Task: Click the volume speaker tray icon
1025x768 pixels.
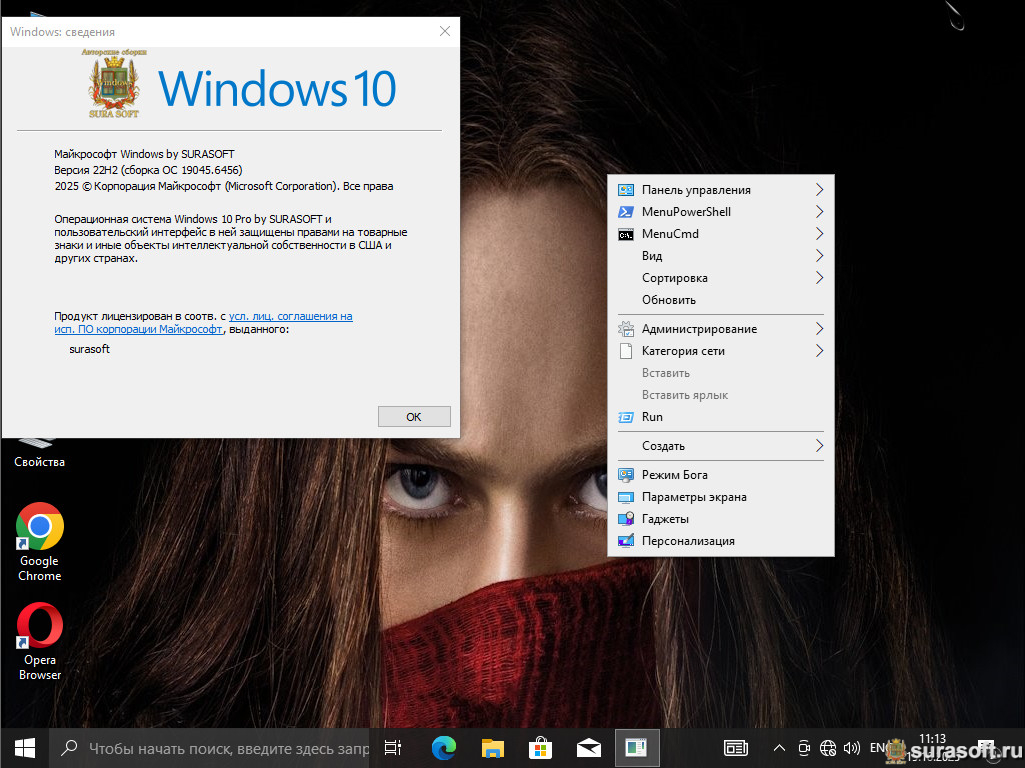Action: point(852,747)
